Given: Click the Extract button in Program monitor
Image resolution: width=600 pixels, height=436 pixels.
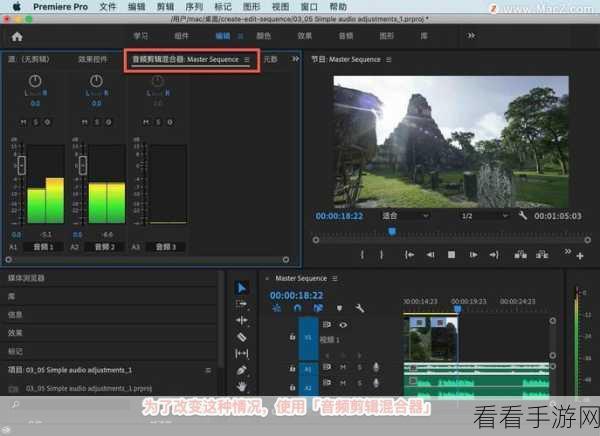Looking at the screenshot, I should (x=542, y=255).
